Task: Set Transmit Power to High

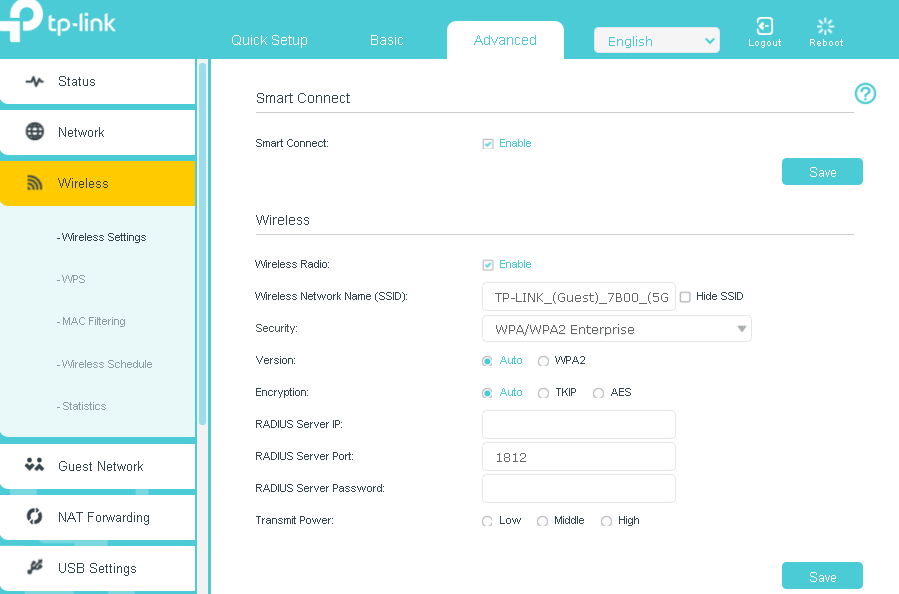Action: pyautogui.click(x=606, y=521)
